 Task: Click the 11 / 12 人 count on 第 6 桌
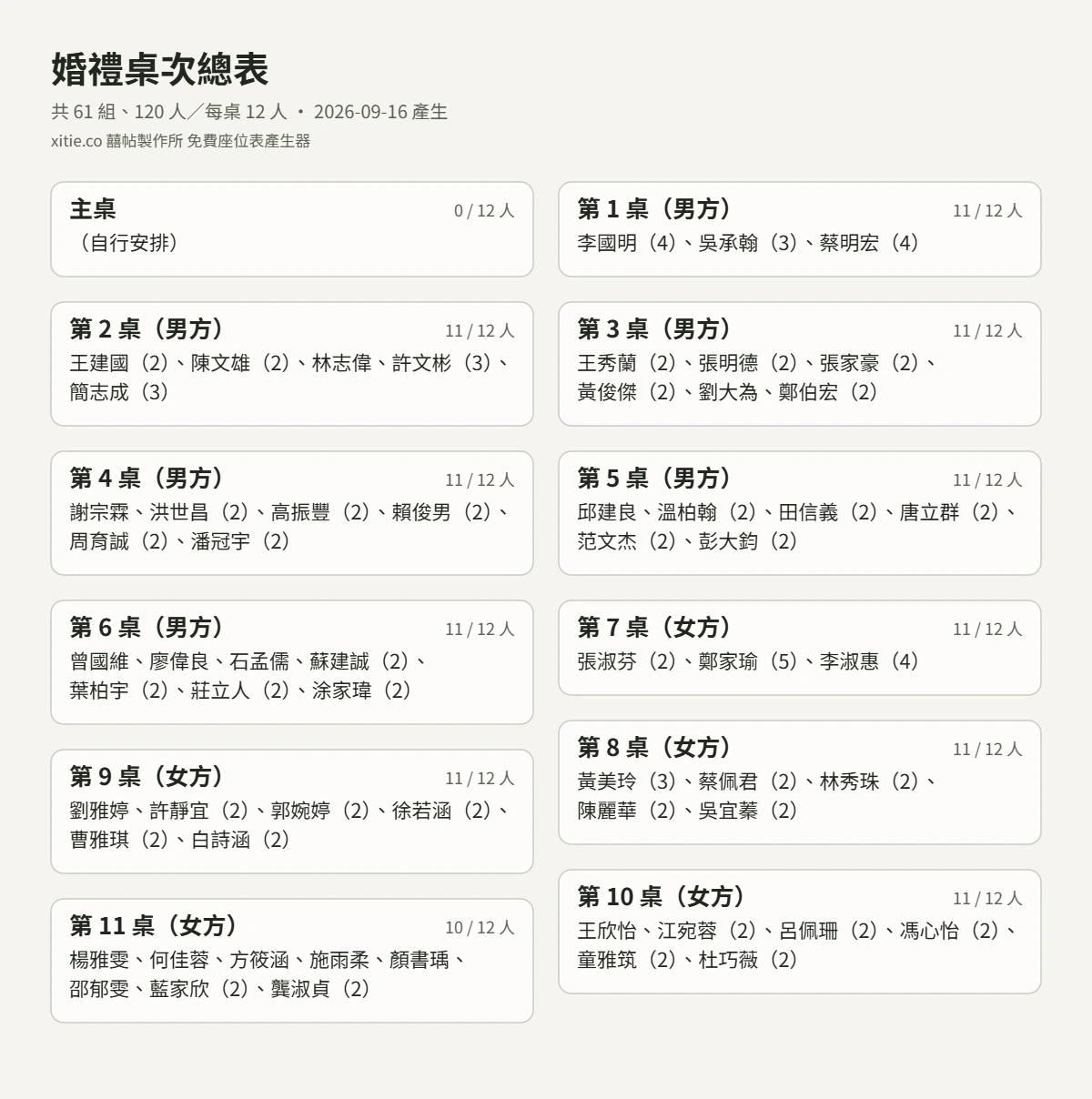point(480,630)
